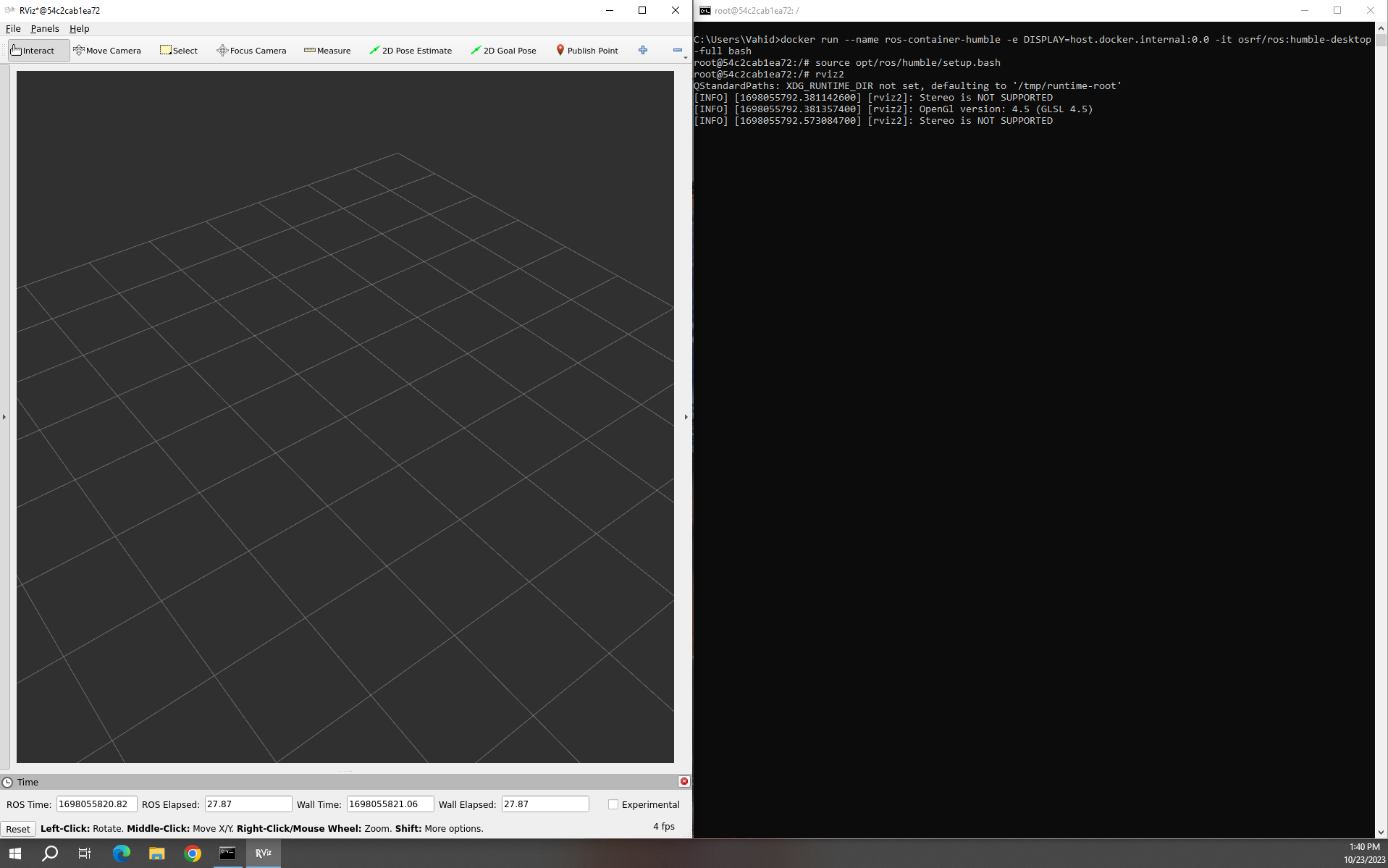The height and width of the screenshot is (868, 1388).
Task: Click inside the 3D grid viewport
Action: click(x=345, y=417)
